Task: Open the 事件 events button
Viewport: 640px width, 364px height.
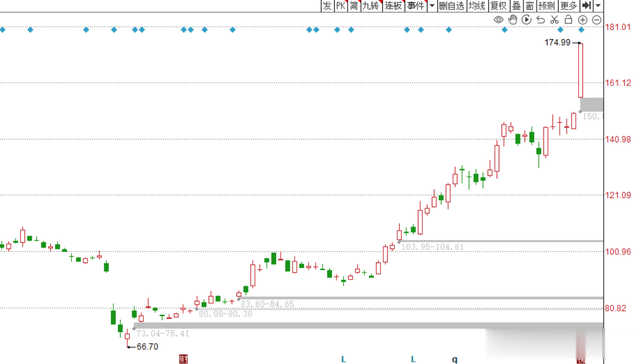Action: [x=416, y=5]
